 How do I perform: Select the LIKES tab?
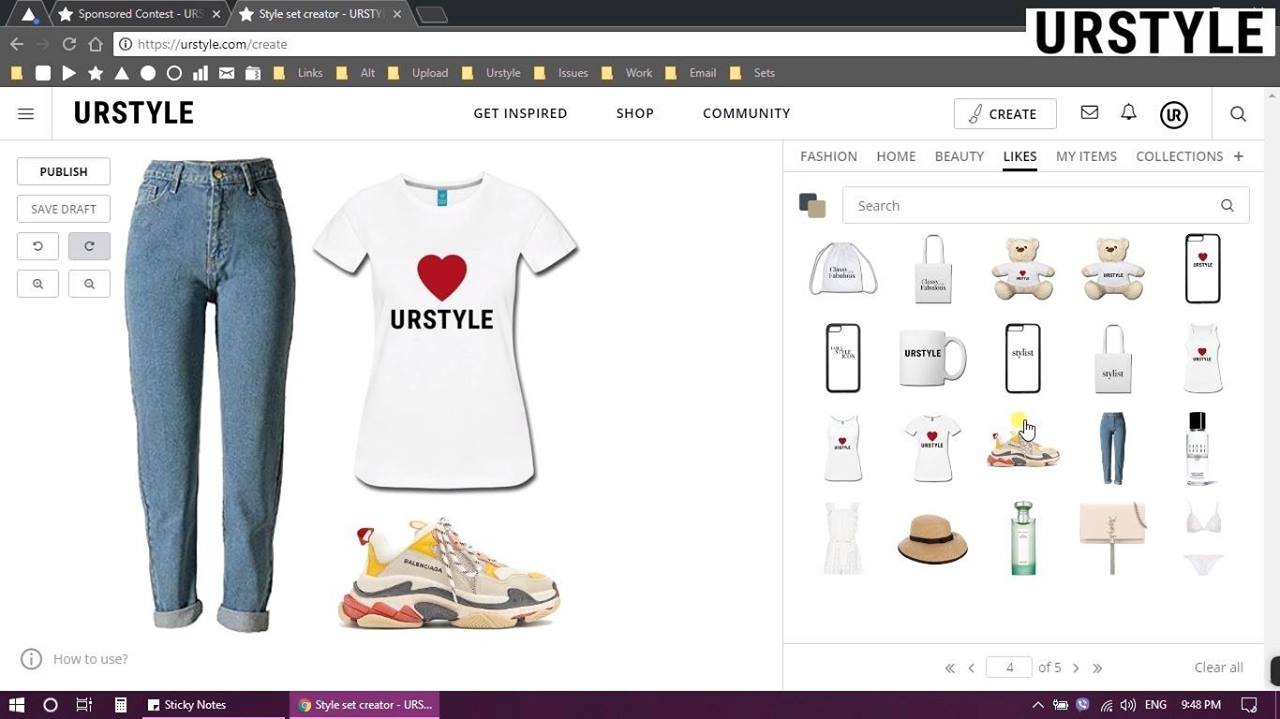coord(1020,156)
